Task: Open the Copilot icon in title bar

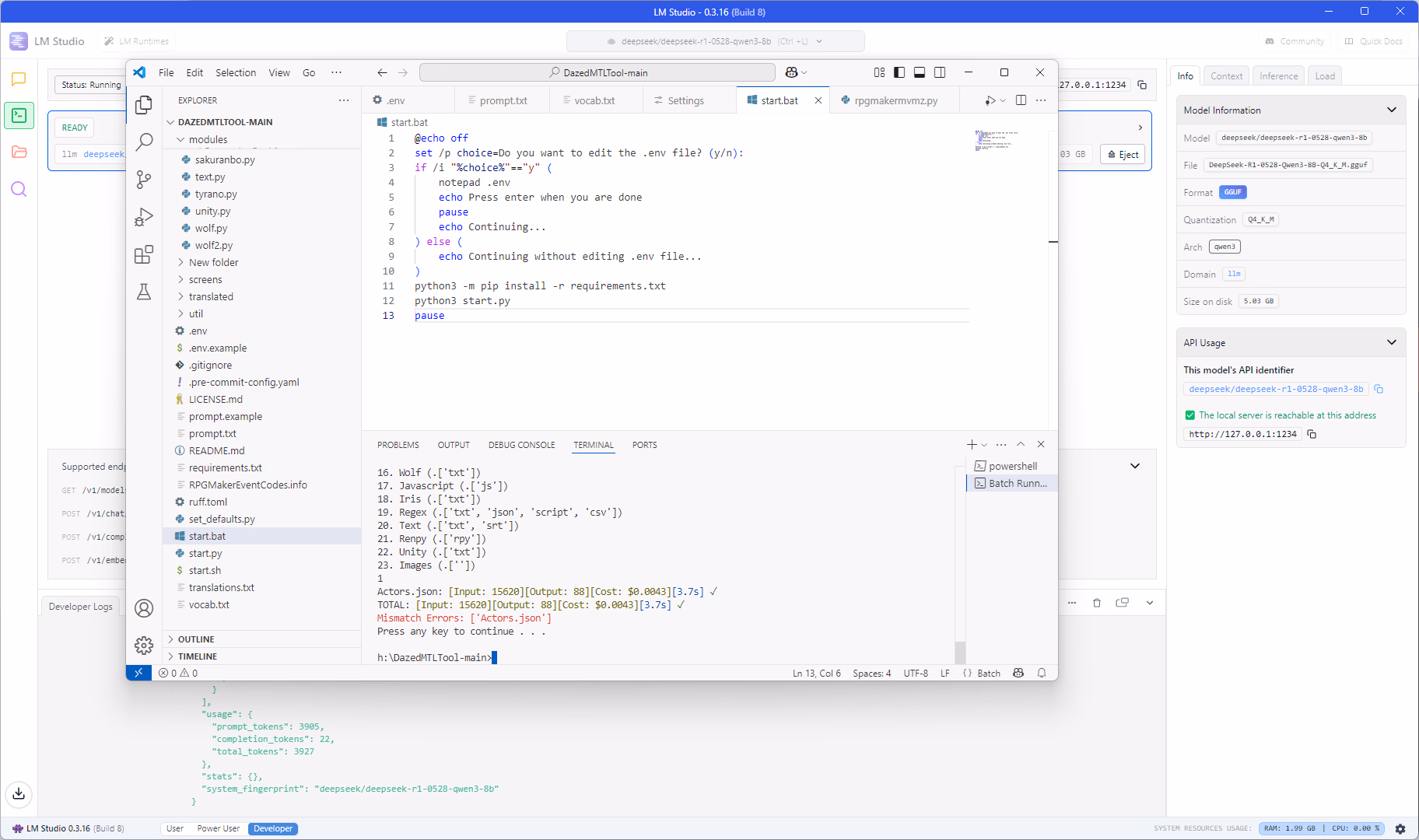Action: pyautogui.click(x=791, y=72)
